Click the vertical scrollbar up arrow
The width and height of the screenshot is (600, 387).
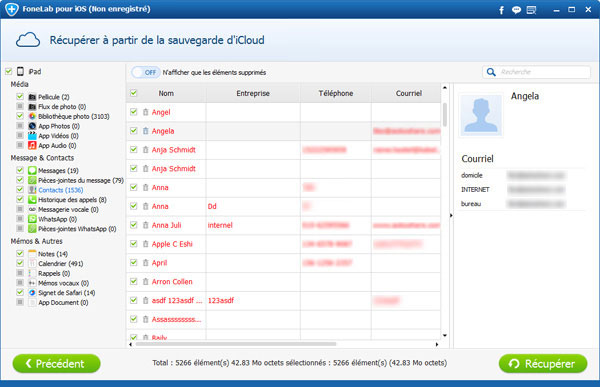coord(445,88)
